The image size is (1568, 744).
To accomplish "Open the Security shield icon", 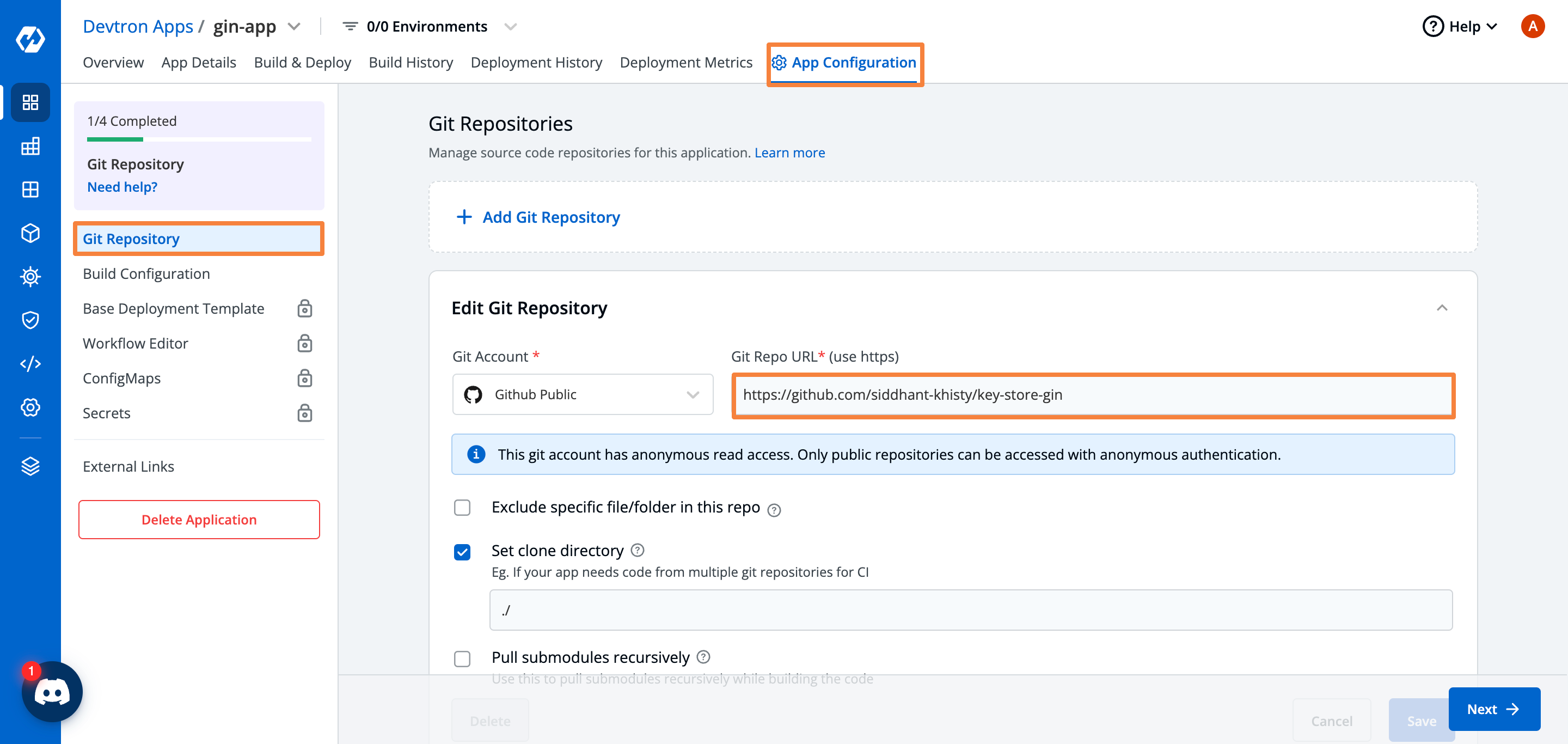I will point(30,320).
